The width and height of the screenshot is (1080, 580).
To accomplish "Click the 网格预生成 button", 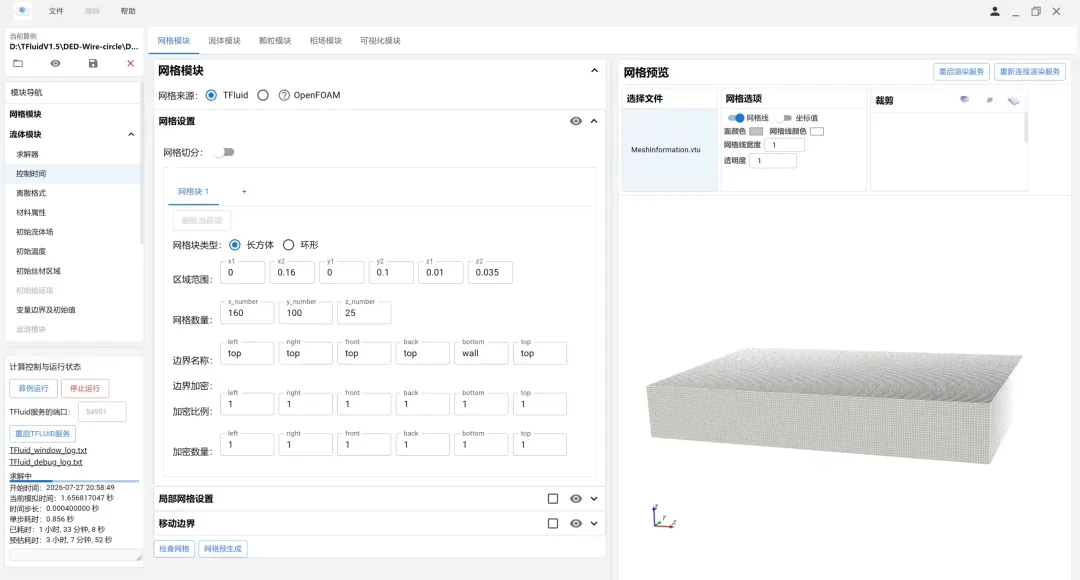I will pyautogui.click(x=223, y=549).
